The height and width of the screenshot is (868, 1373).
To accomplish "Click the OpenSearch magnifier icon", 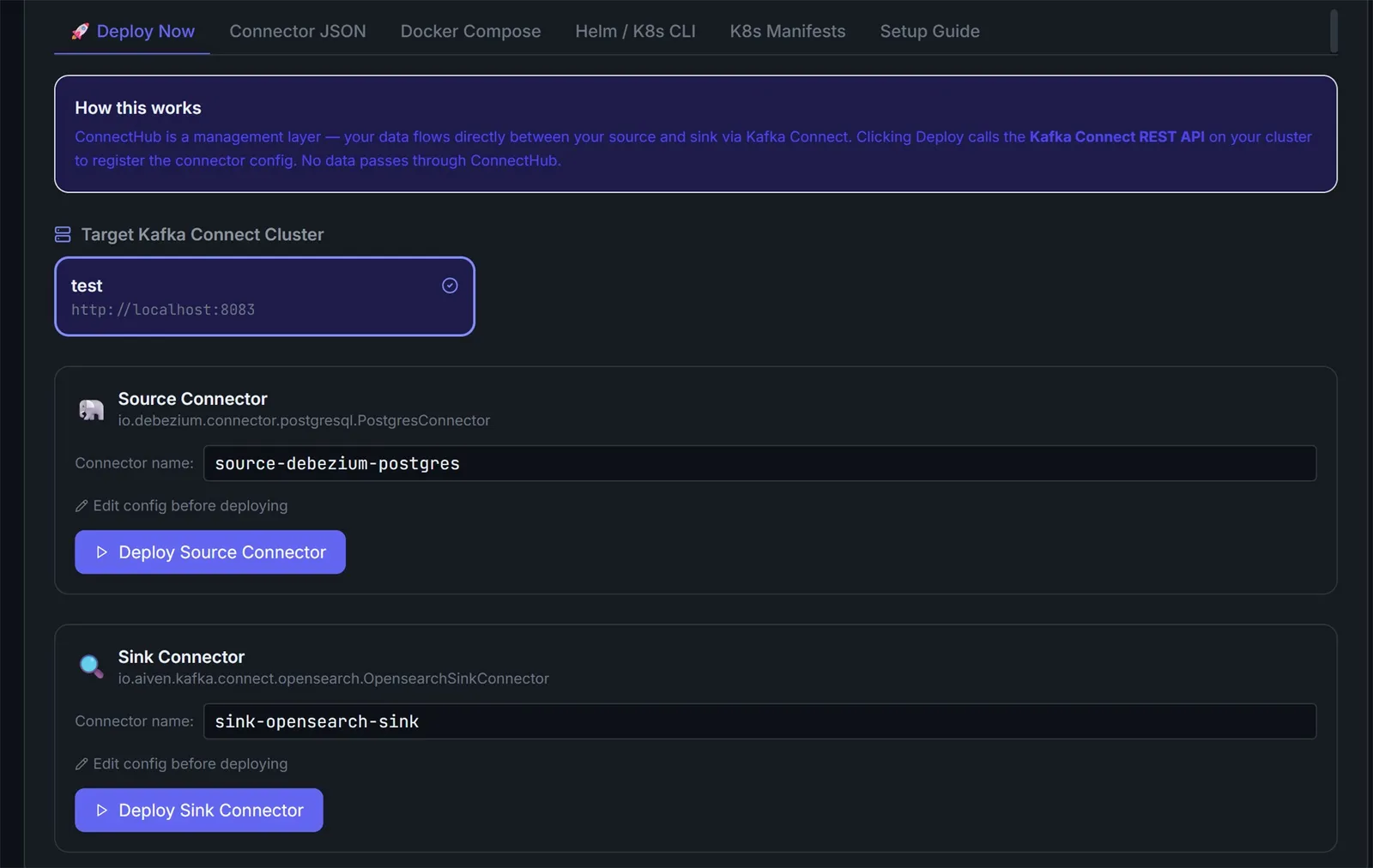I will (x=91, y=666).
